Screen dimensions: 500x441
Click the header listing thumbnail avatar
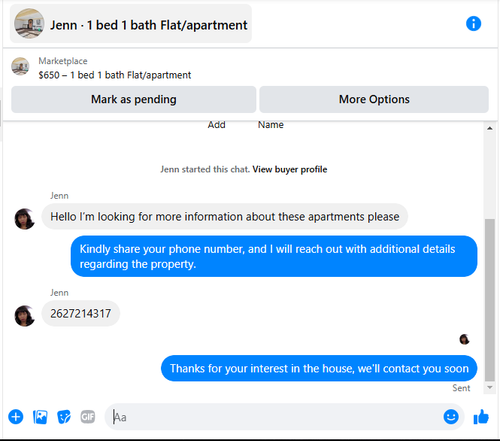pyautogui.click(x=29, y=24)
